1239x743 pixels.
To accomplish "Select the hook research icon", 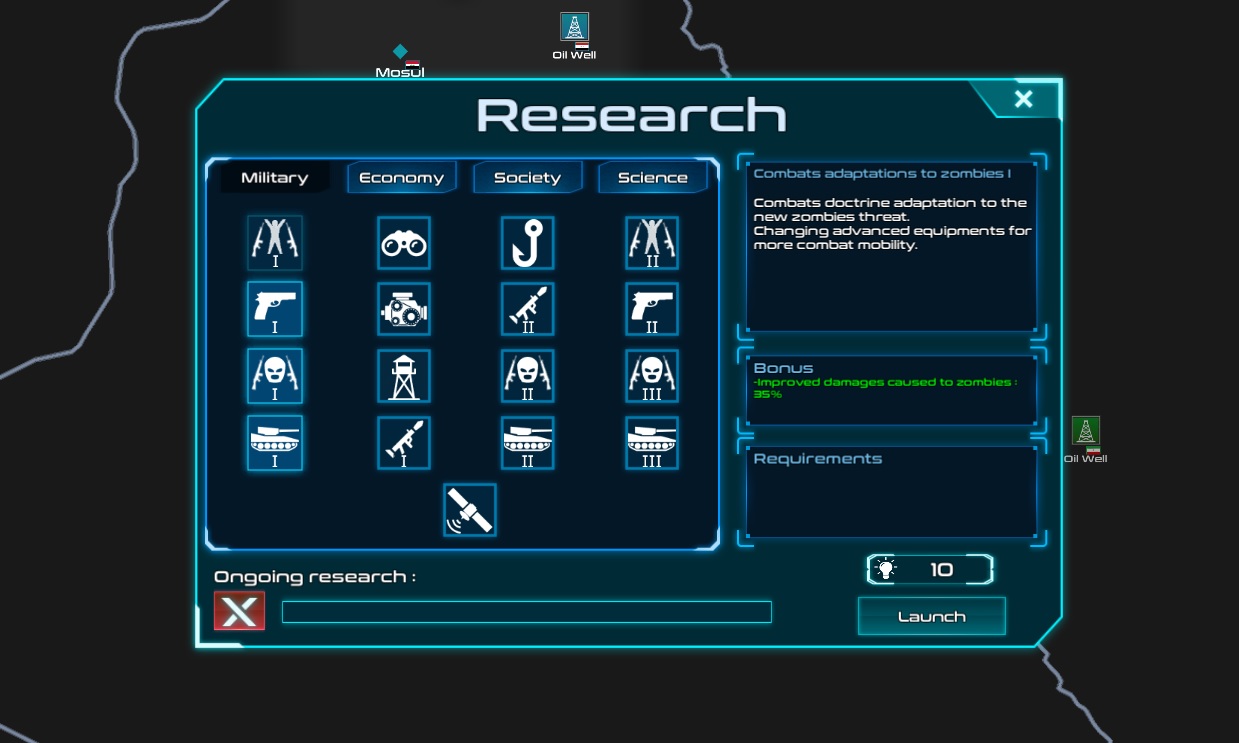I will (x=527, y=243).
